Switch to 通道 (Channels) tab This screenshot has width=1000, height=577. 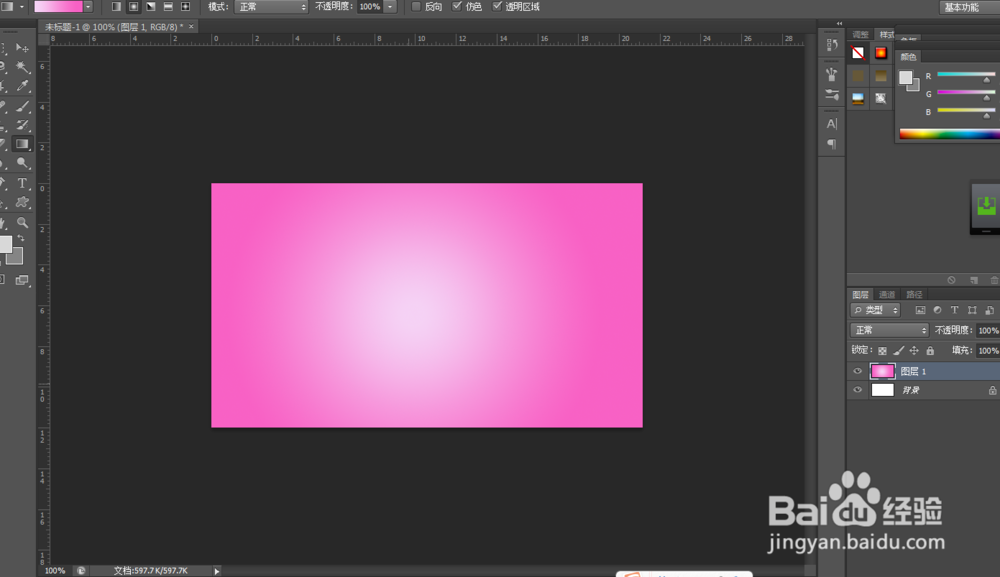887,295
